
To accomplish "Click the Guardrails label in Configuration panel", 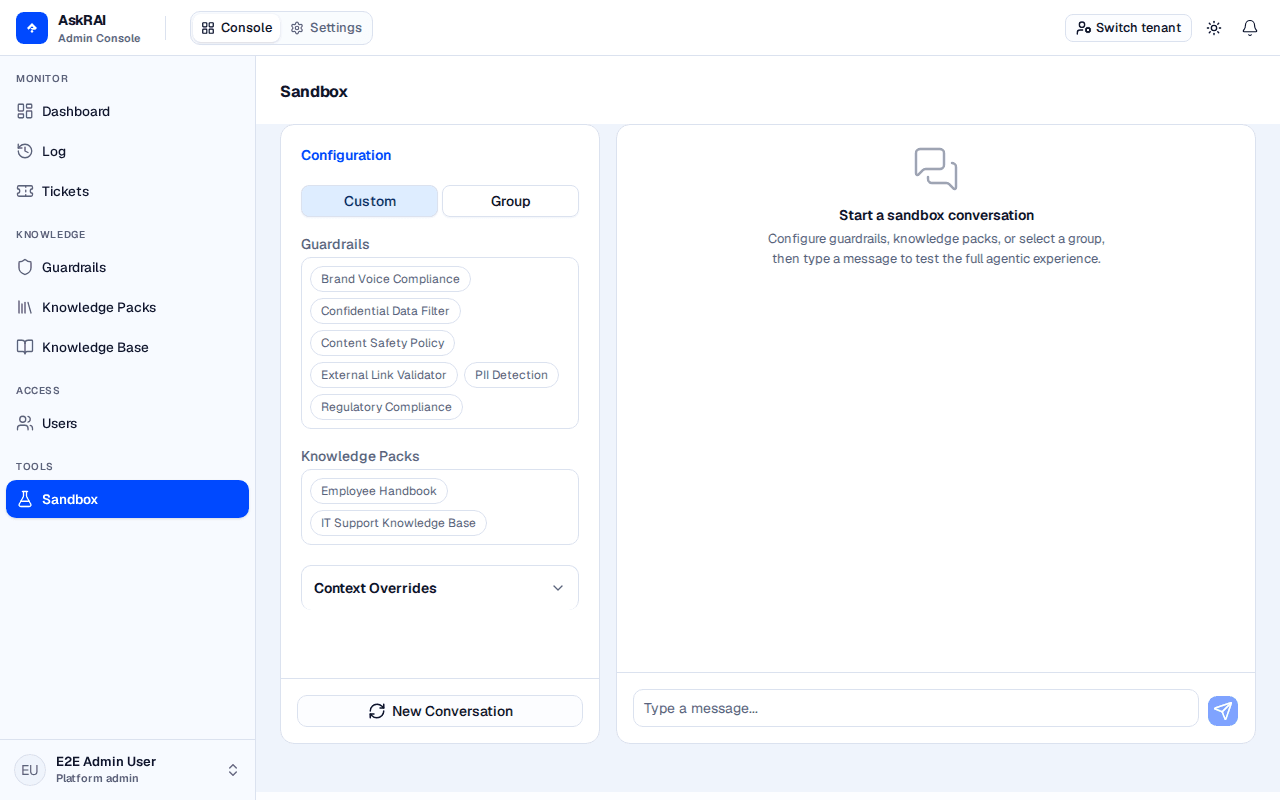I will (x=335, y=244).
